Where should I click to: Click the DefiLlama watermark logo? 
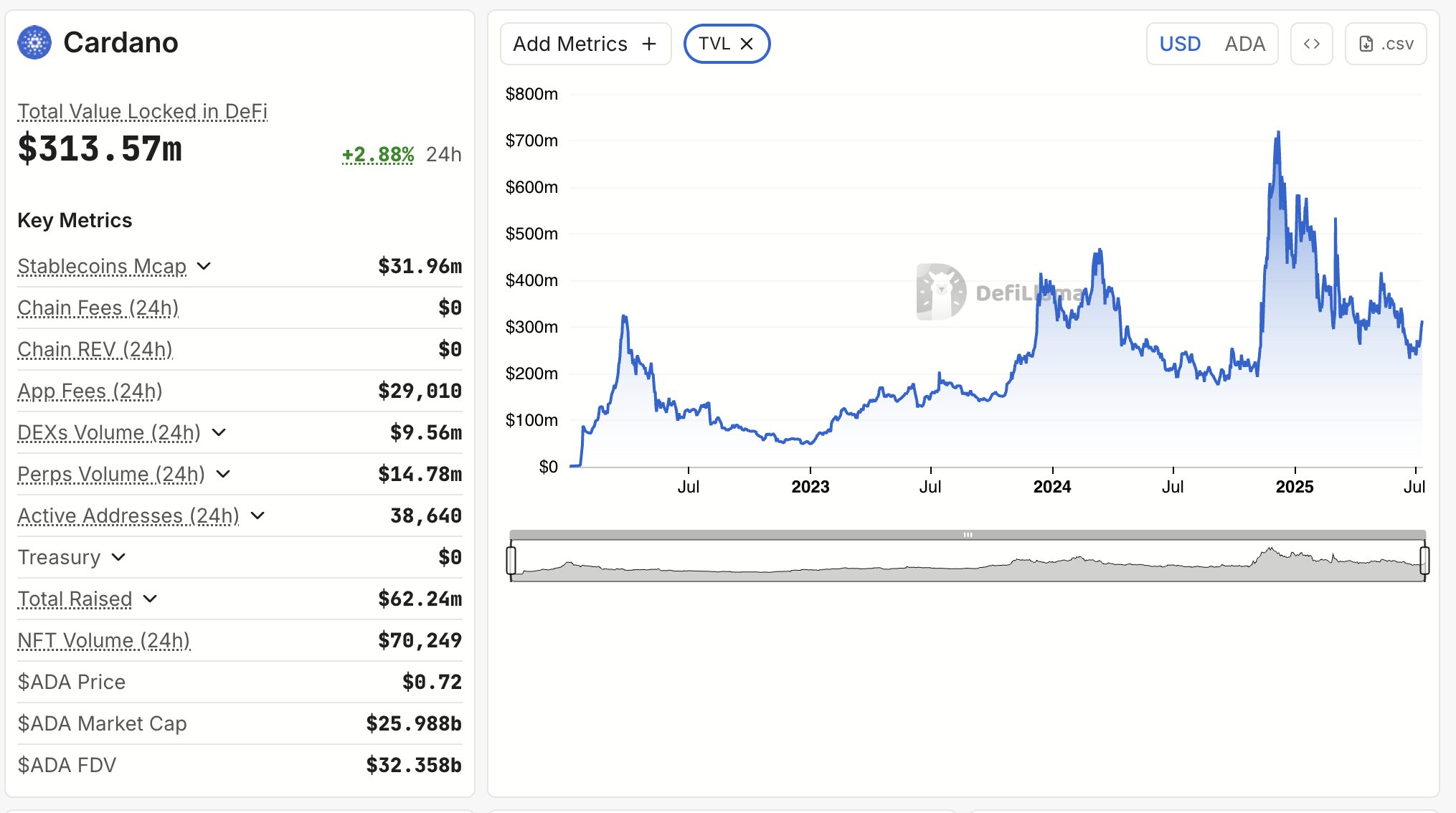941,292
